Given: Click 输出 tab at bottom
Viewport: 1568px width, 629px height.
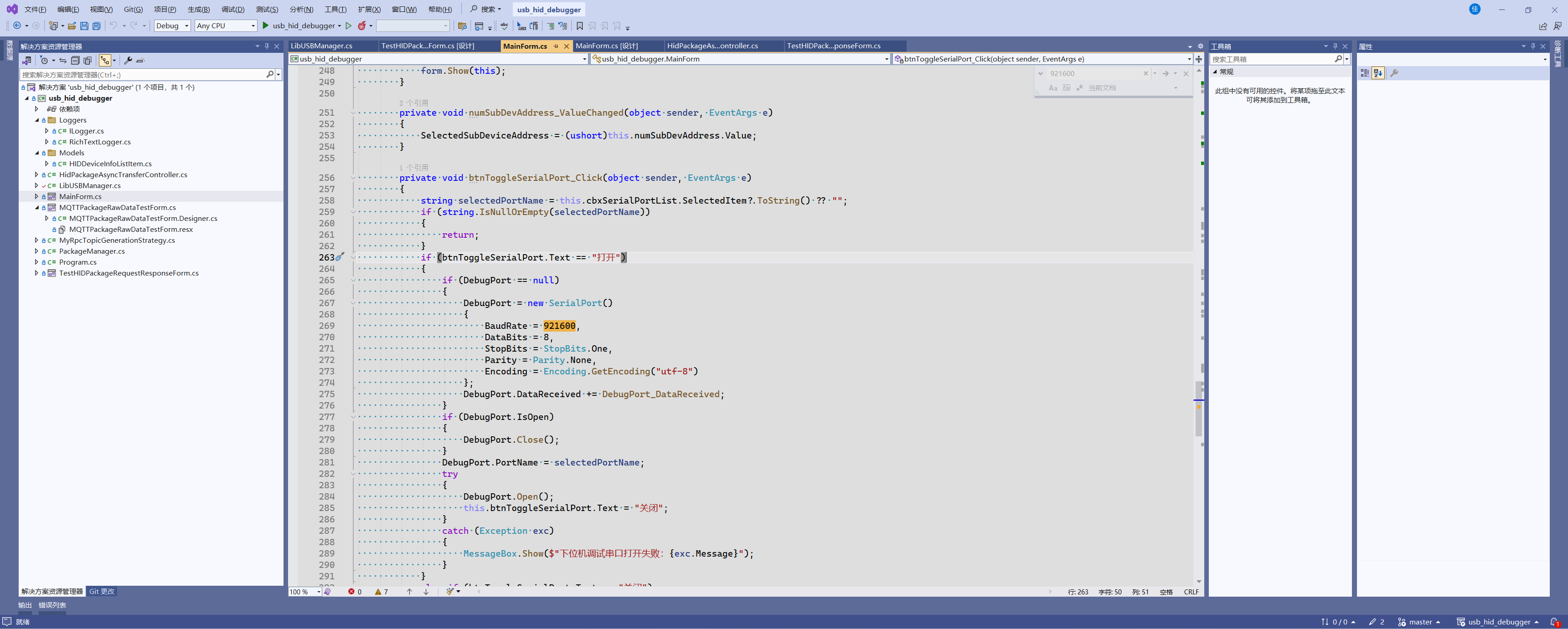Looking at the screenshot, I should pyautogui.click(x=25, y=605).
